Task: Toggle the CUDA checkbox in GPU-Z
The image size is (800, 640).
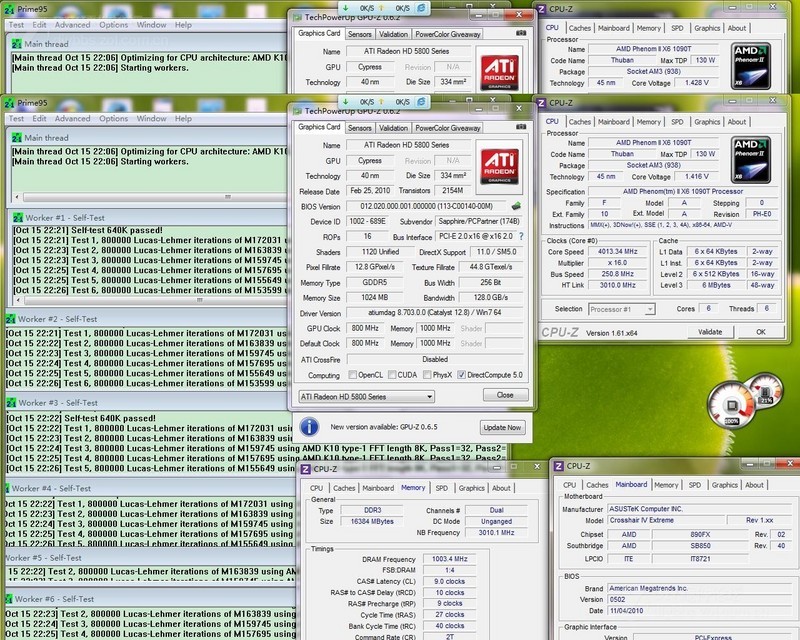Action: tap(392, 375)
